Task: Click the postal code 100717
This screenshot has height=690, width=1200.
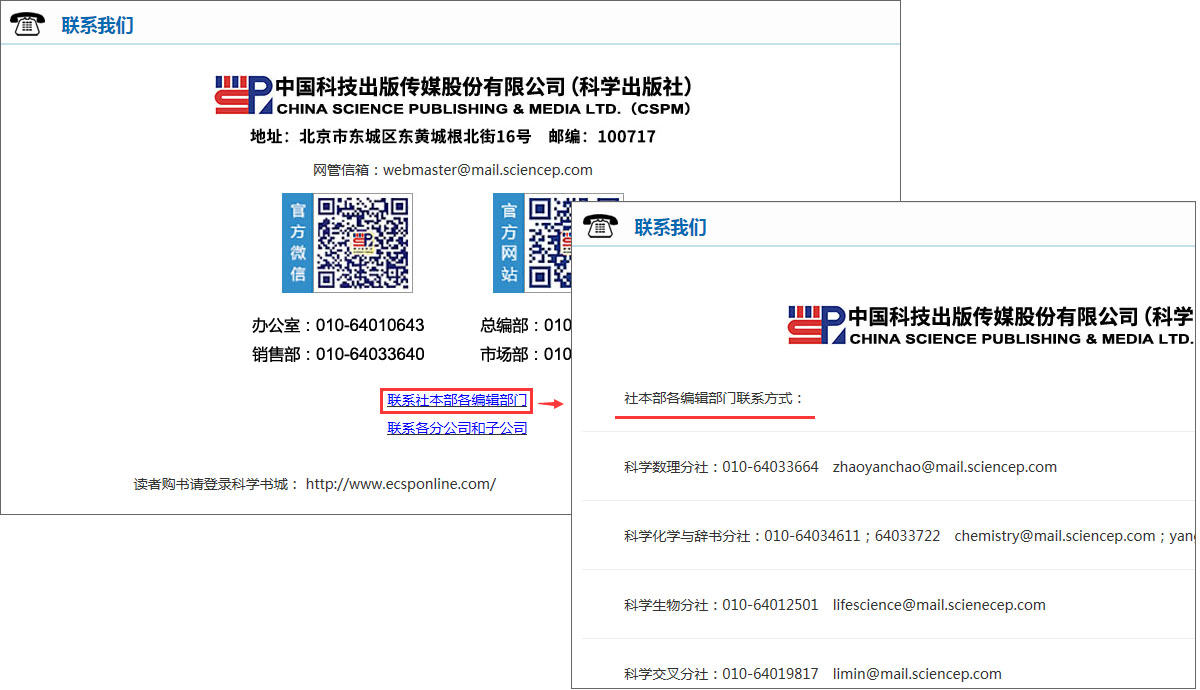Action: tap(626, 137)
